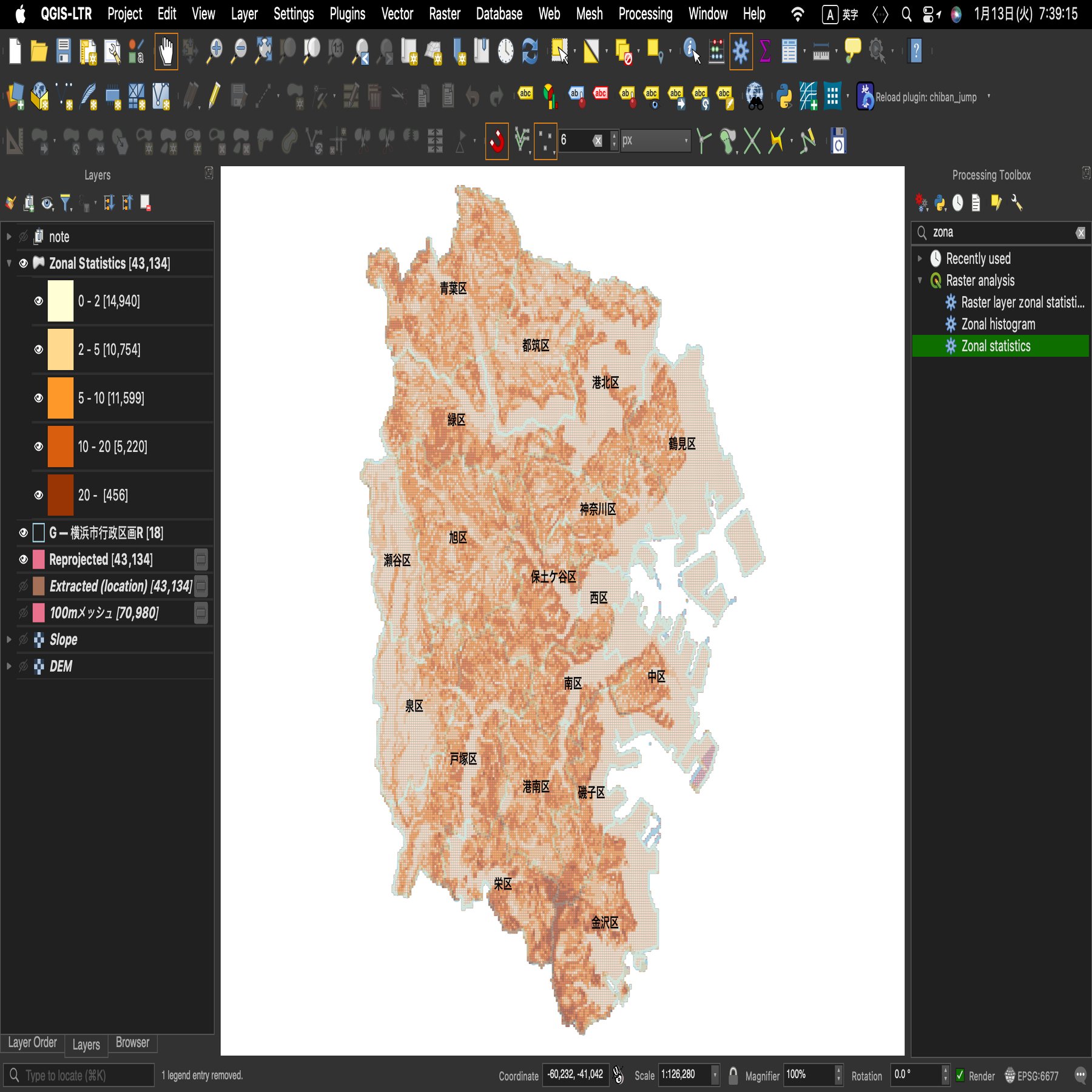1092x1092 pixels.
Task: Uncheck the Render checkbox
Action: click(960, 1075)
